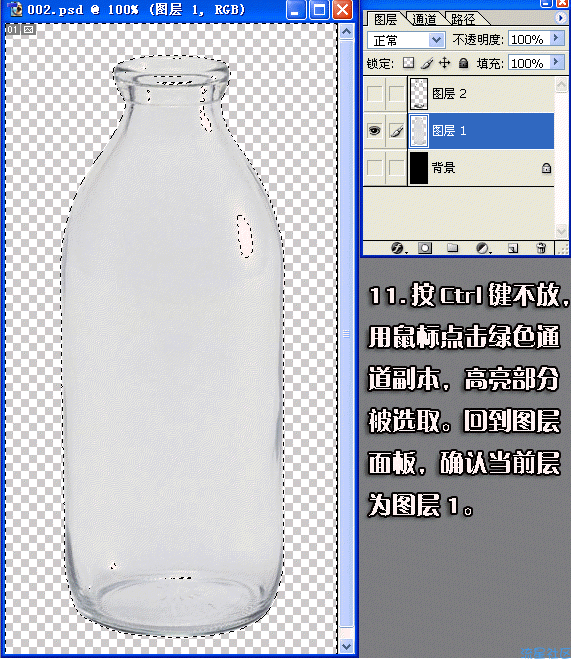The image size is (571, 659).
Task: Open the adjustment layer icon menu
Action: pyautogui.click(x=483, y=248)
